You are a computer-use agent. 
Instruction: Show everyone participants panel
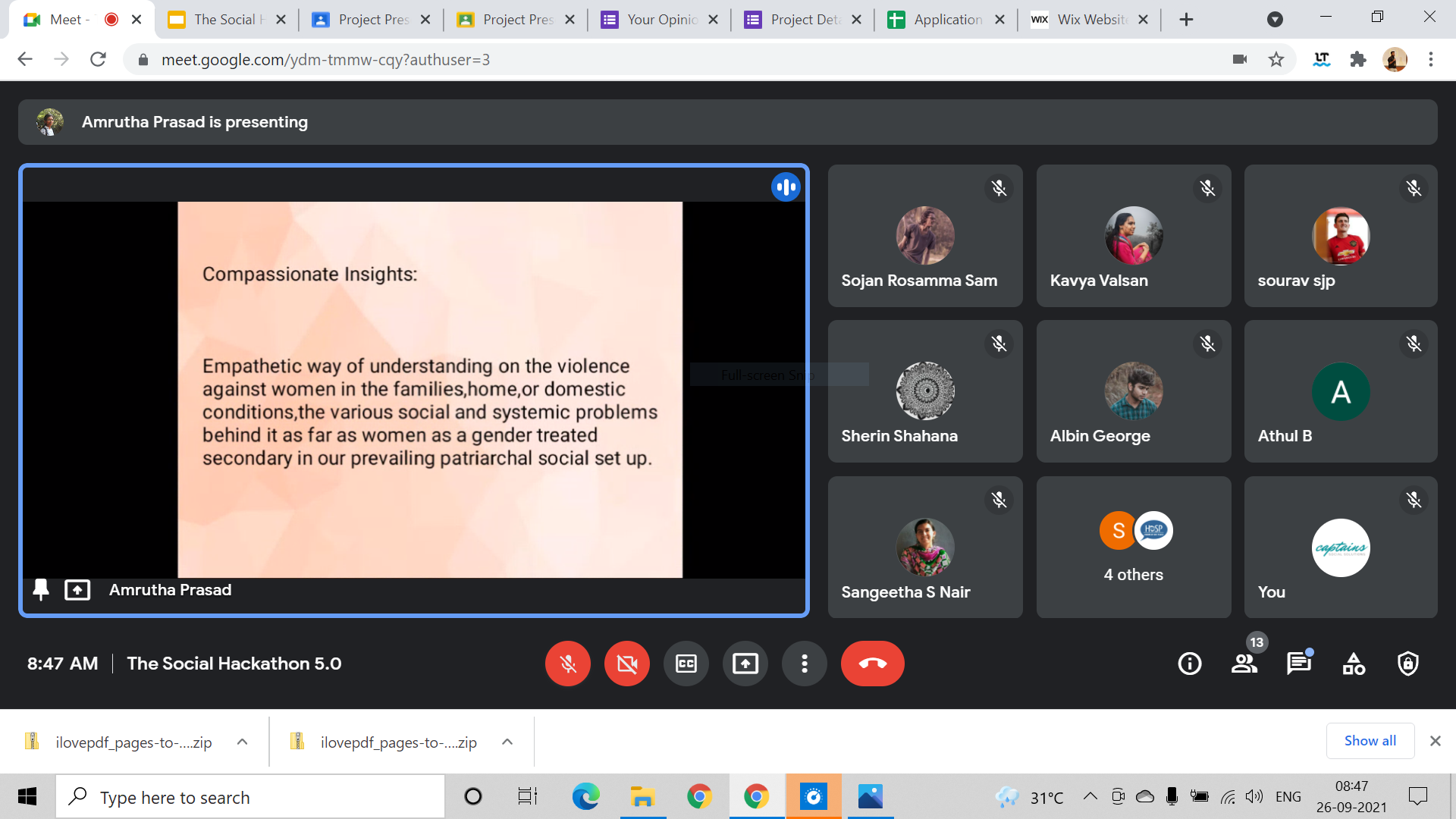click(x=1244, y=664)
